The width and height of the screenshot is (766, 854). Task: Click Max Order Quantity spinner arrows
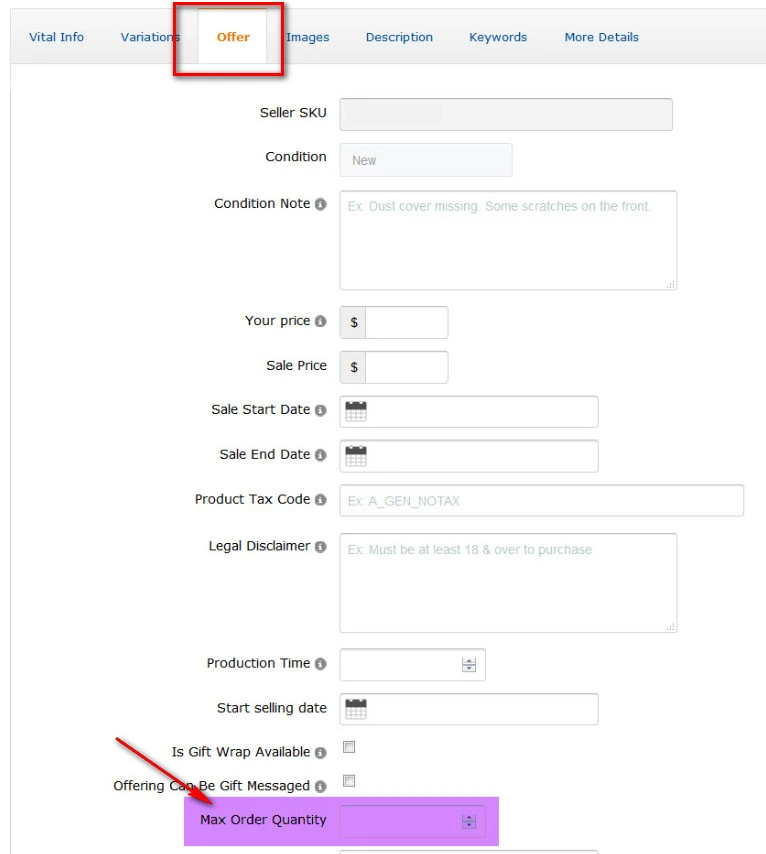click(468, 822)
